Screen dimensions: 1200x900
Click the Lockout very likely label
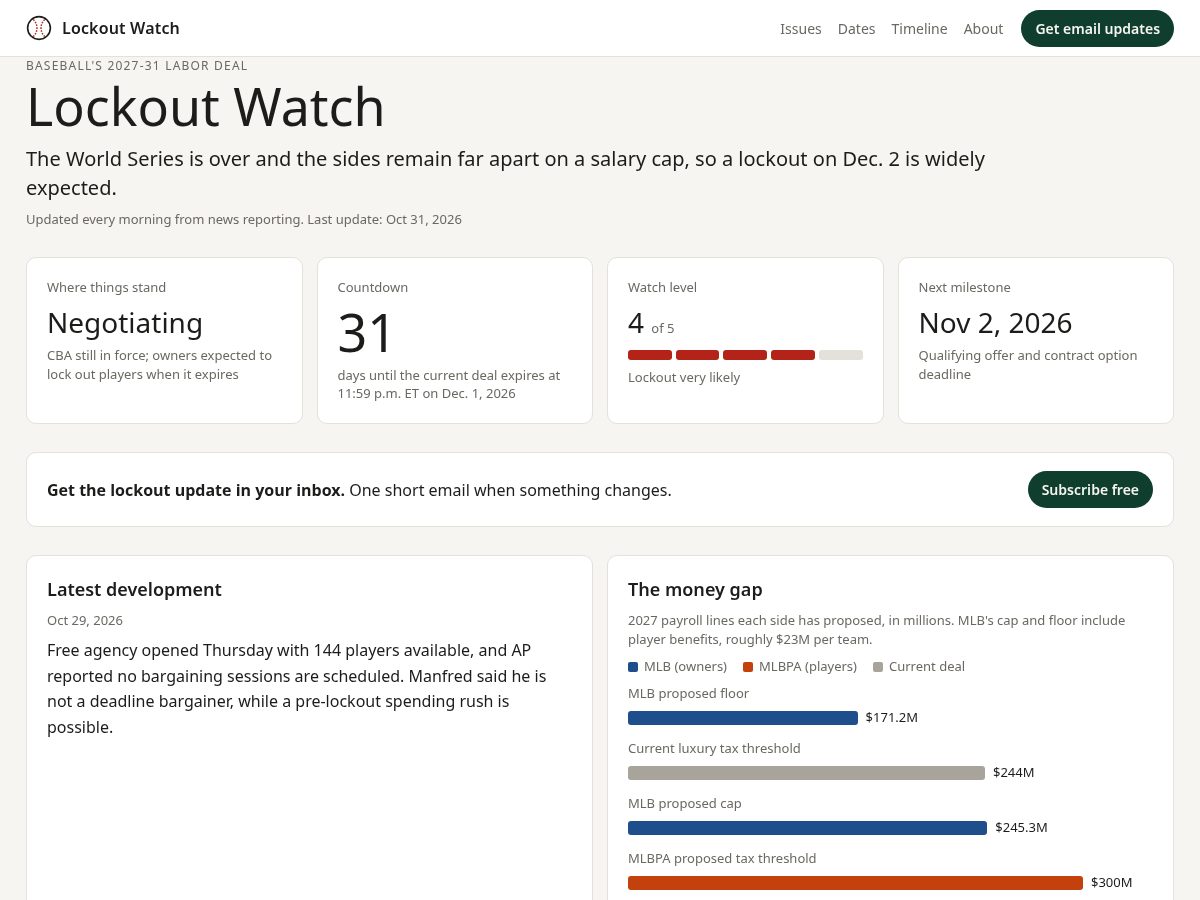tap(684, 378)
